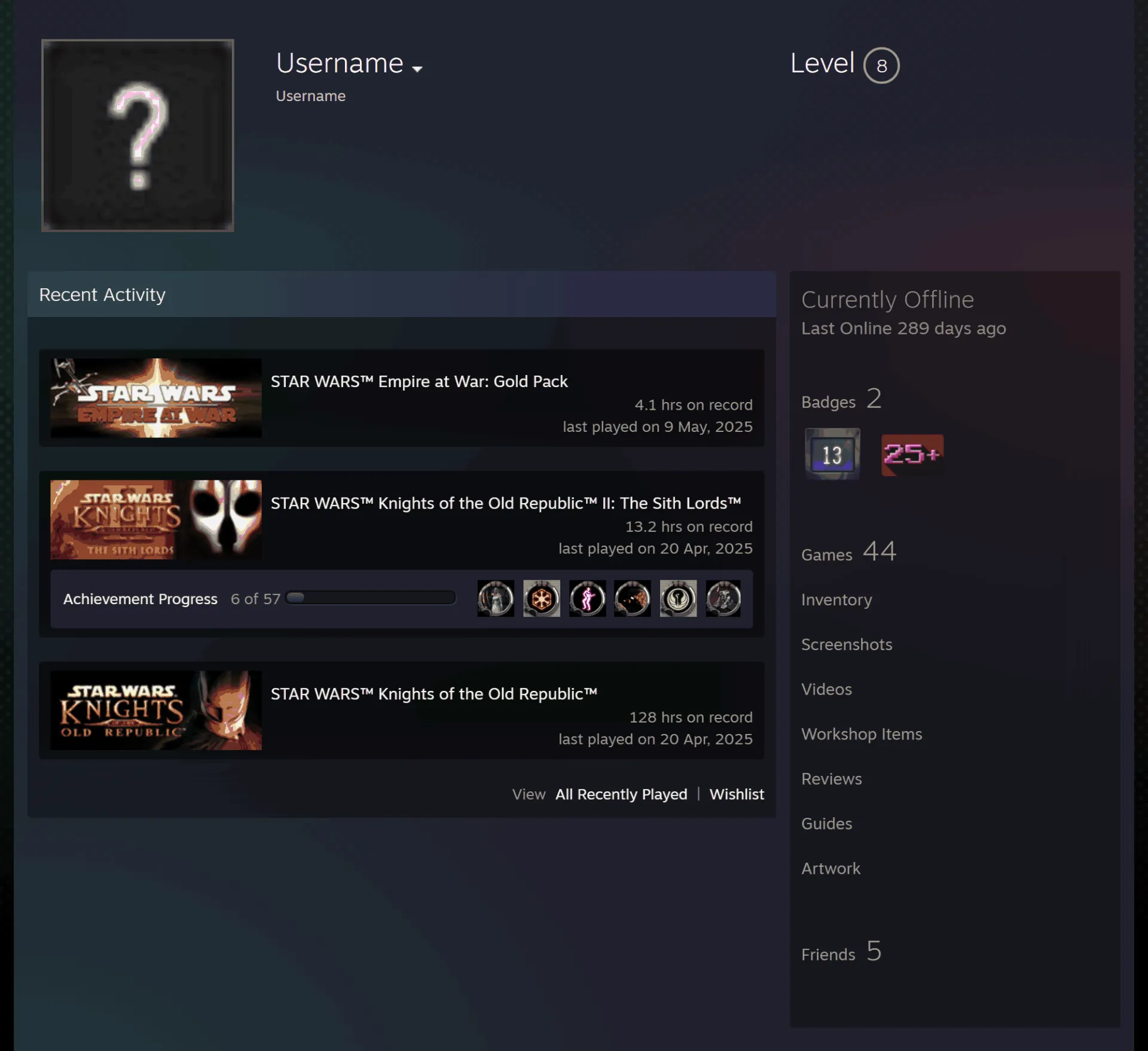Open the STAR WARS Empire at War: Gold Pack title

(419, 382)
